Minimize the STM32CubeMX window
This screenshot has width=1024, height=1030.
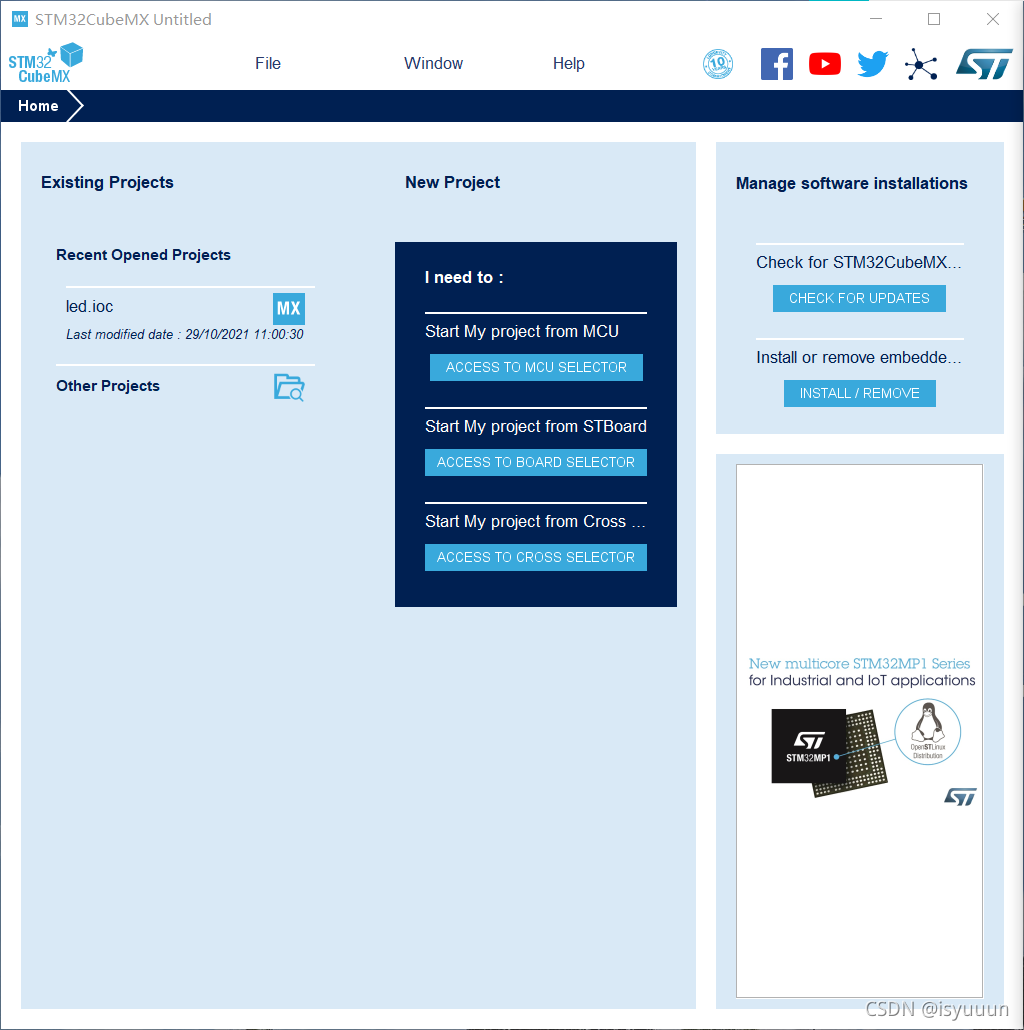tap(876, 19)
